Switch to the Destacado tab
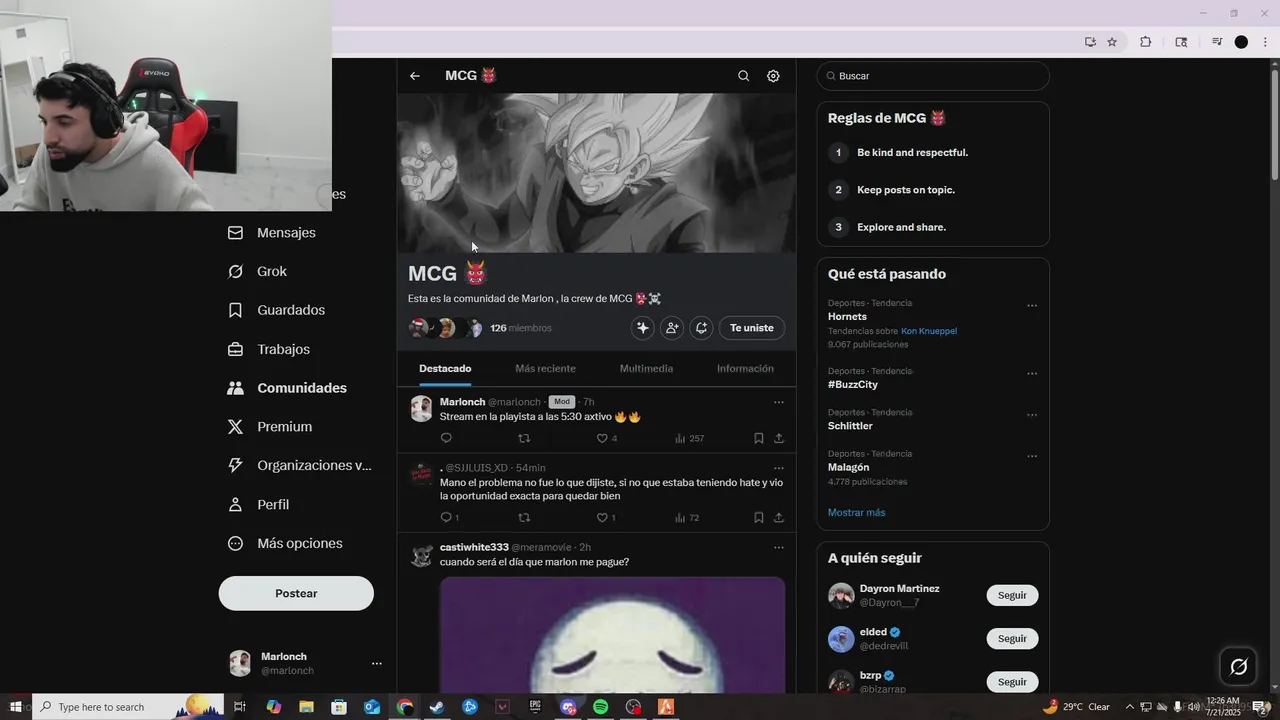 coord(445,369)
